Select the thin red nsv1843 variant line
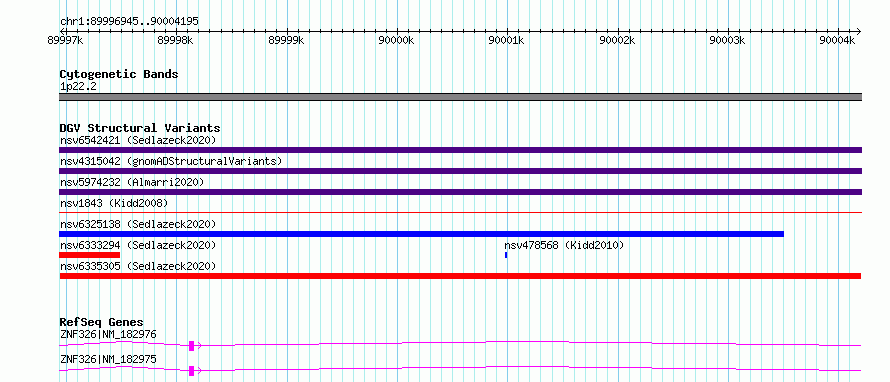 460,213
